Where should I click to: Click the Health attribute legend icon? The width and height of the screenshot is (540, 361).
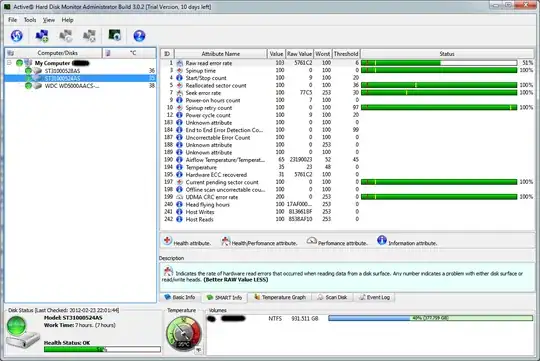coord(167,240)
